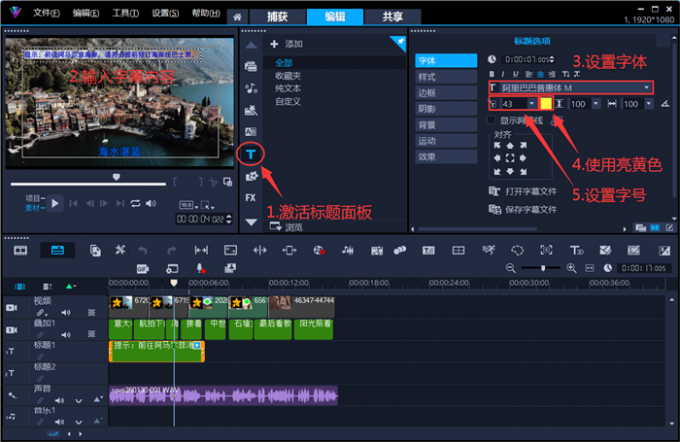The height and width of the screenshot is (442, 680).
Task: Switch to the 捕获 tab
Action: [278, 17]
